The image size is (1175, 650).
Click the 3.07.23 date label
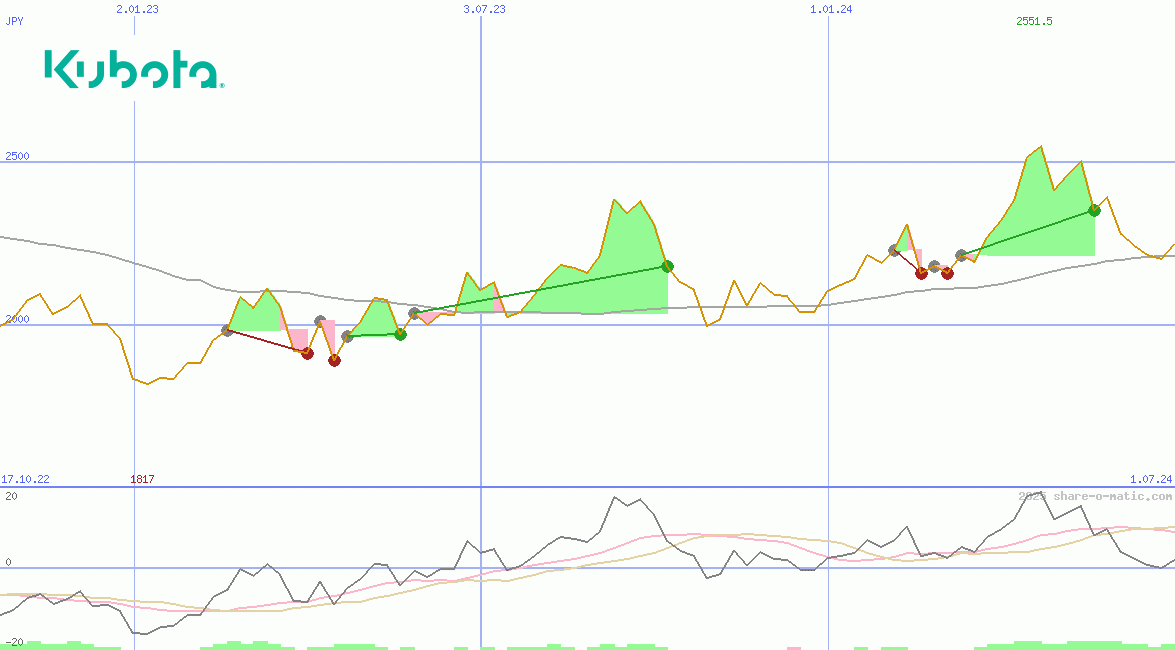tap(484, 9)
